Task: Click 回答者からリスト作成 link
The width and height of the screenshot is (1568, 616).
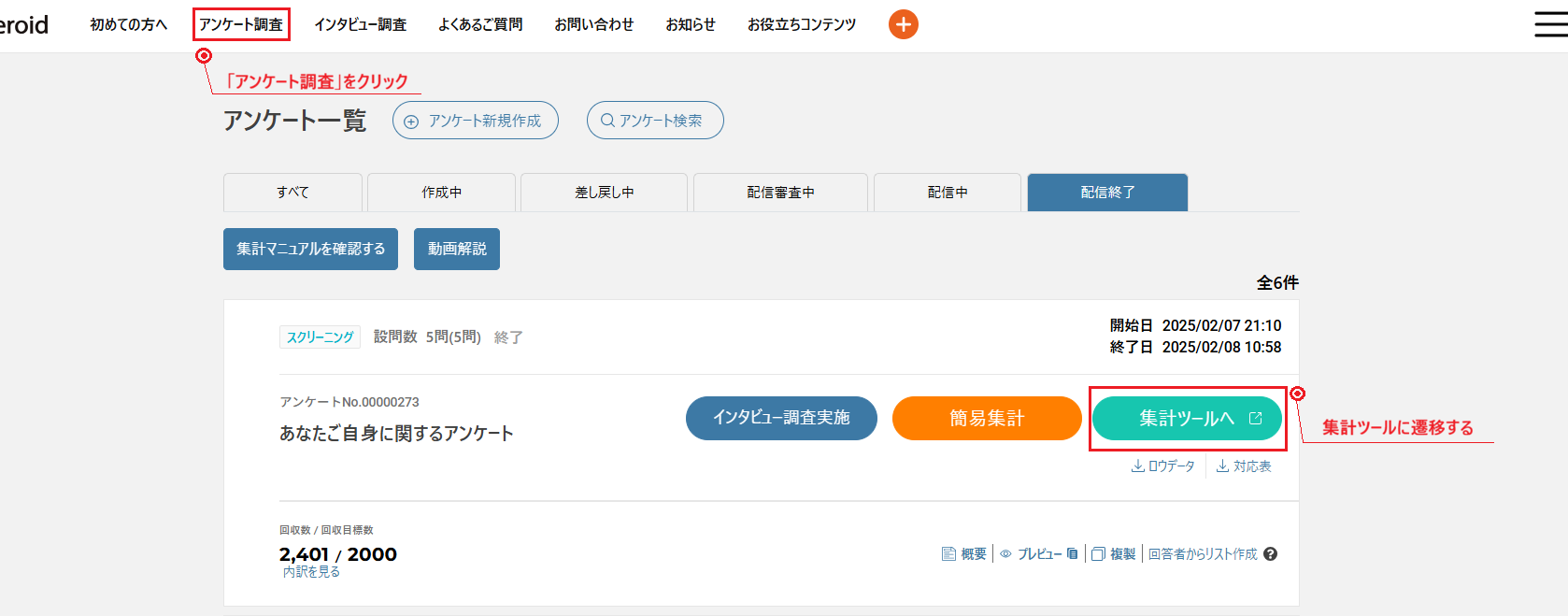Action: [x=1202, y=554]
